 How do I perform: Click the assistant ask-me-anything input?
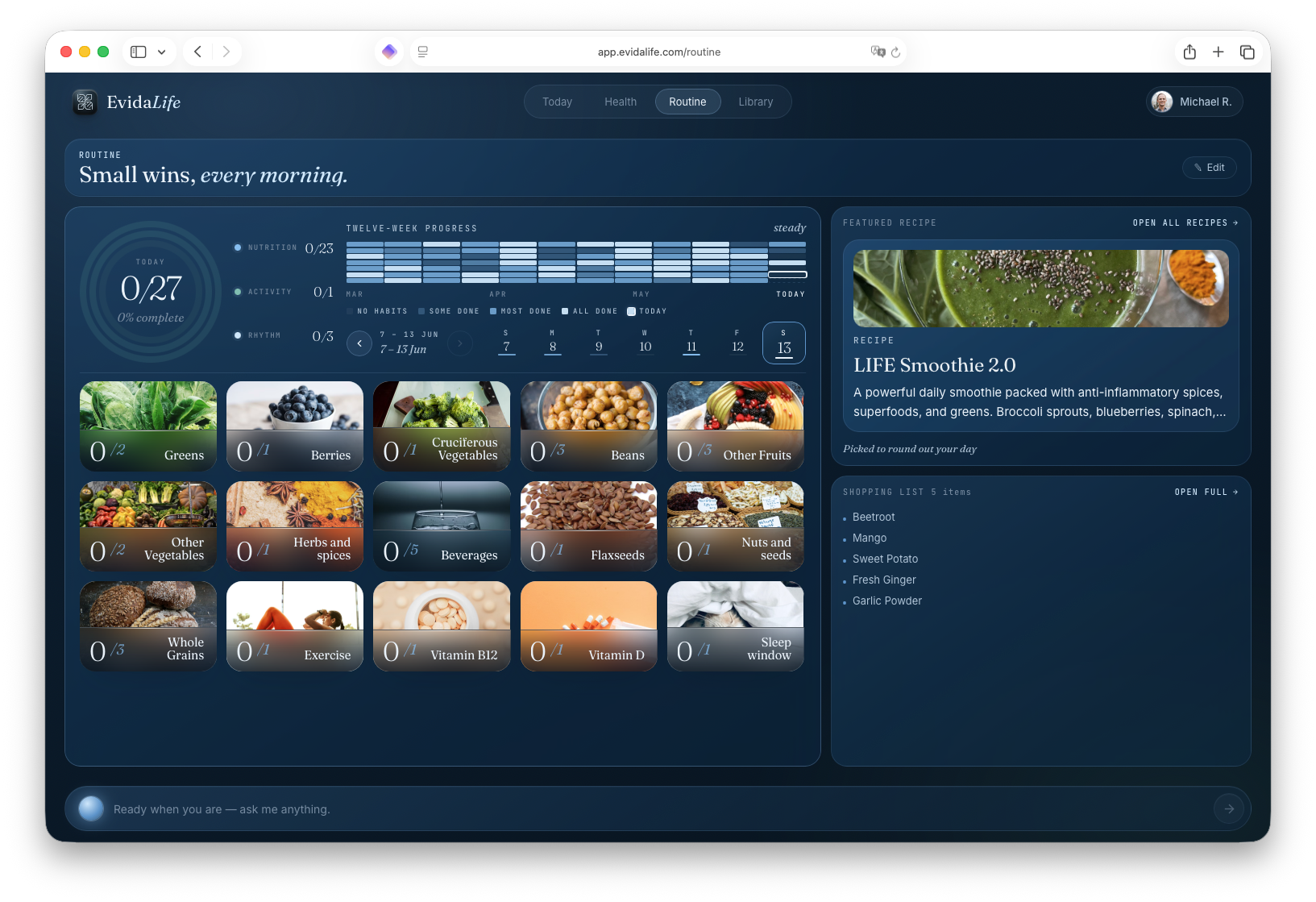pos(658,808)
